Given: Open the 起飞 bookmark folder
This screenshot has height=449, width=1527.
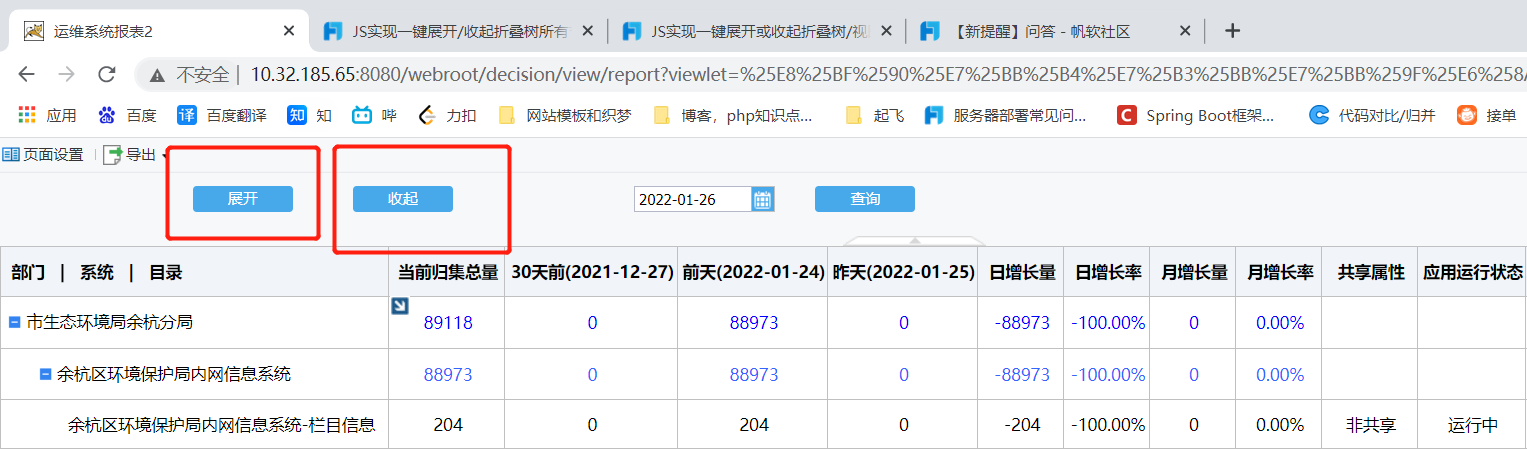Looking at the screenshot, I should click(875, 115).
